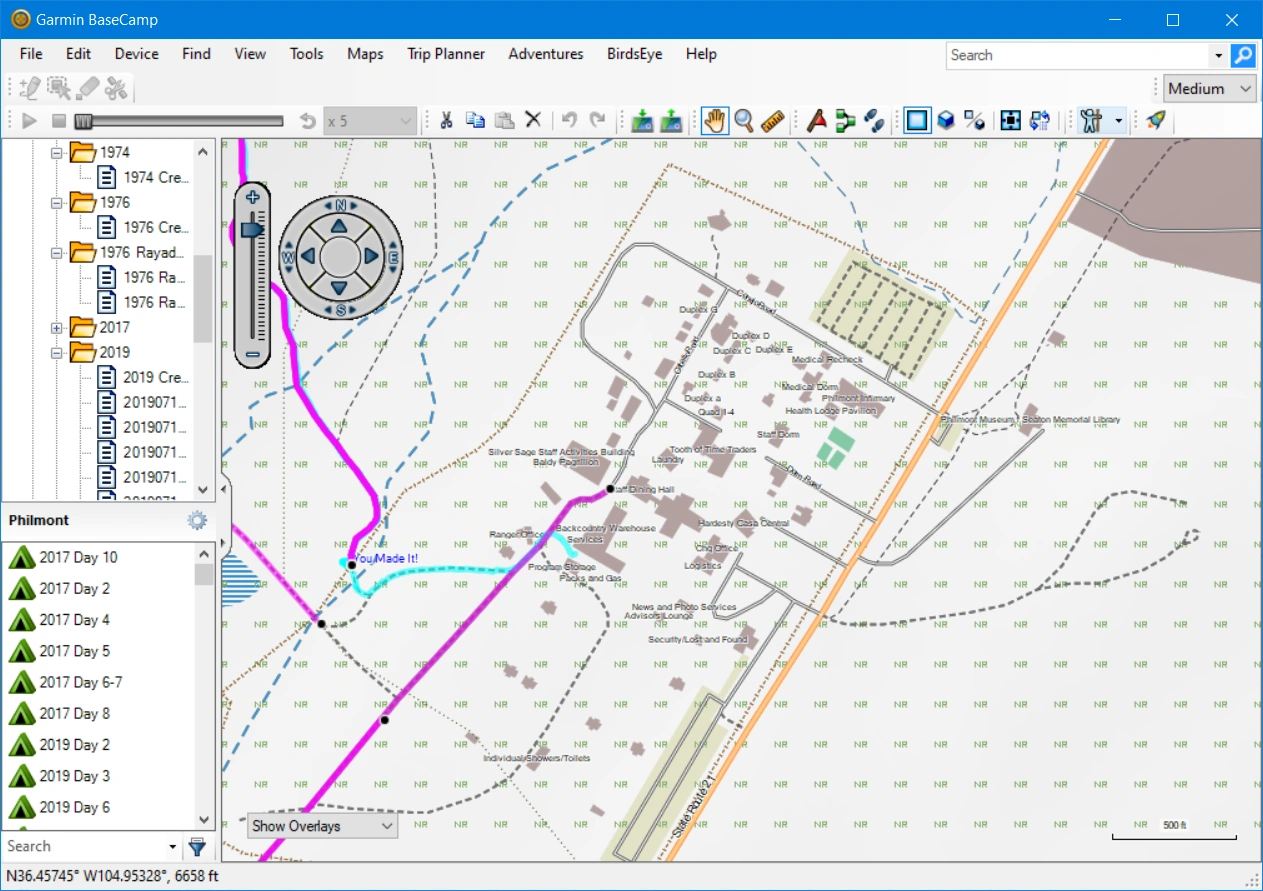The image size is (1263, 891).
Task: Switch to 3D map view
Action: (946, 121)
